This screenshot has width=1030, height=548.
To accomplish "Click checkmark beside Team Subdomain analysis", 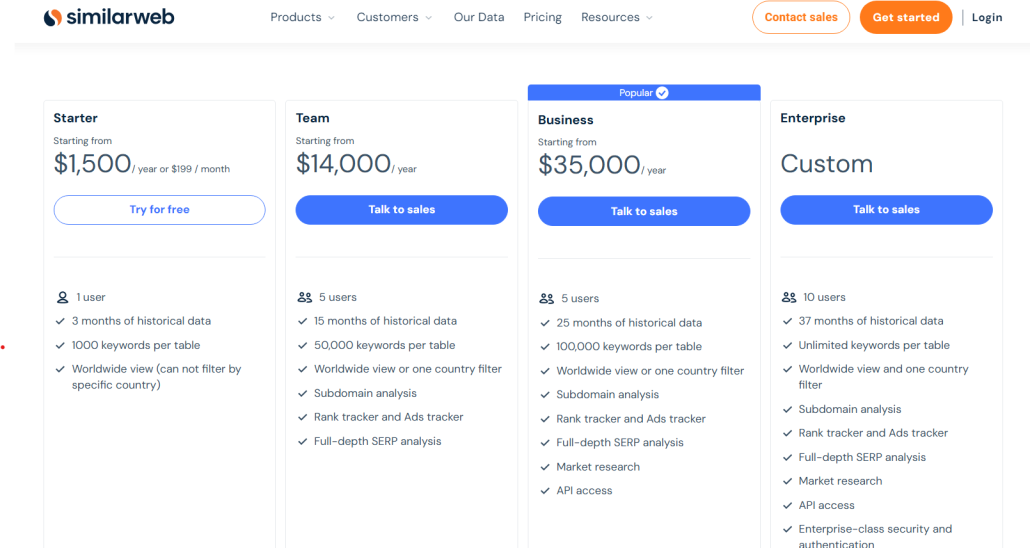I will 304,393.
